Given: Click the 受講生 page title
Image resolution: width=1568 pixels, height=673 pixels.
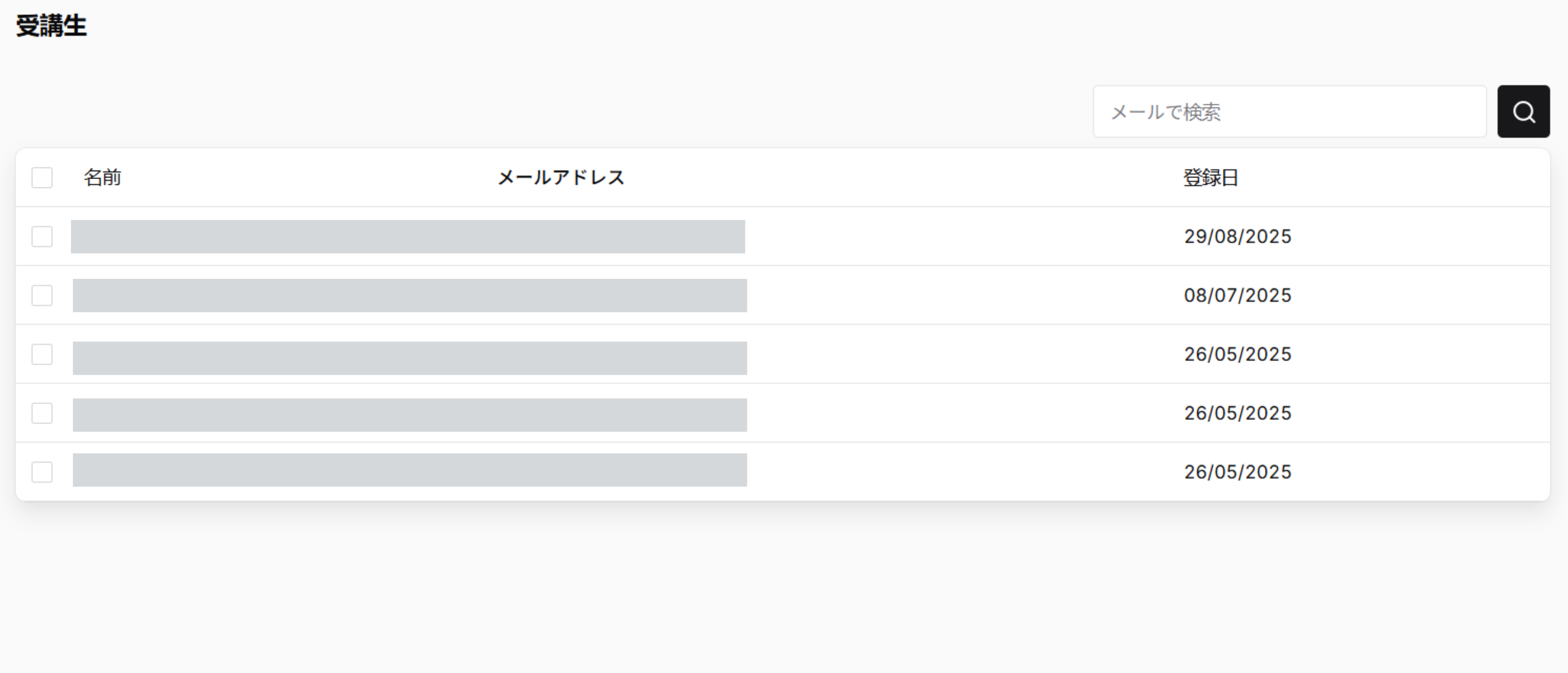Looking at the screenshot, I should click(52, 26).
